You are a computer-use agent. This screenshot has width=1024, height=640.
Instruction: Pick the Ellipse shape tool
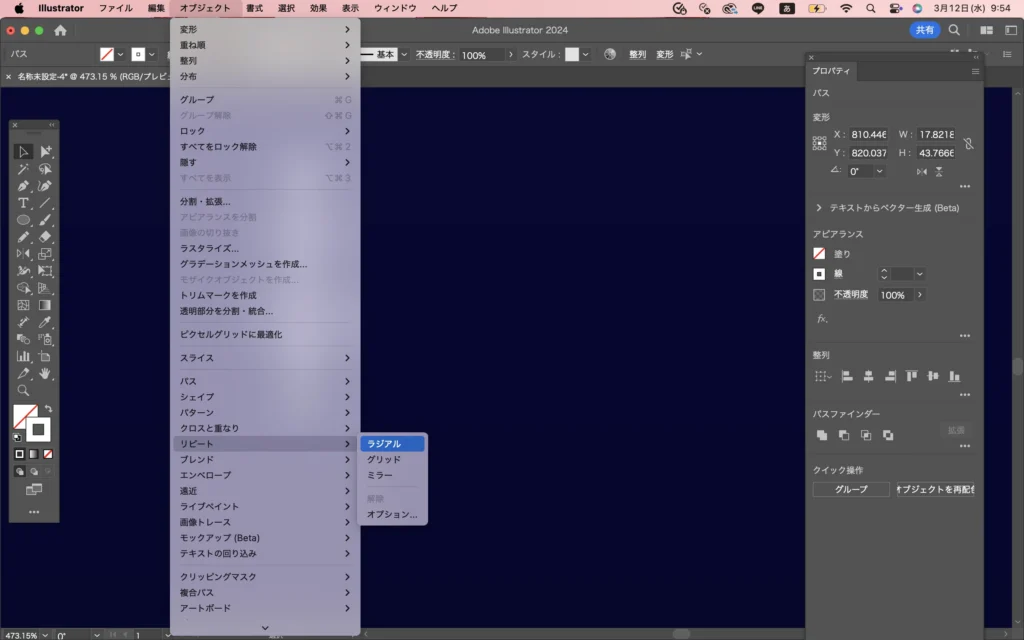(x=23, y=220)
